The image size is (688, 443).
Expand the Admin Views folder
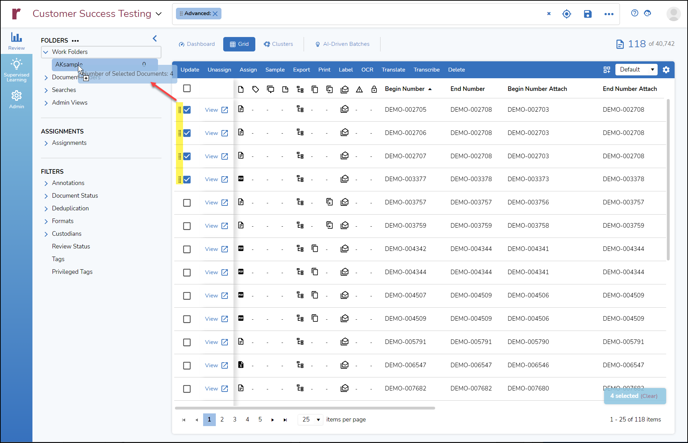point(46,103)
